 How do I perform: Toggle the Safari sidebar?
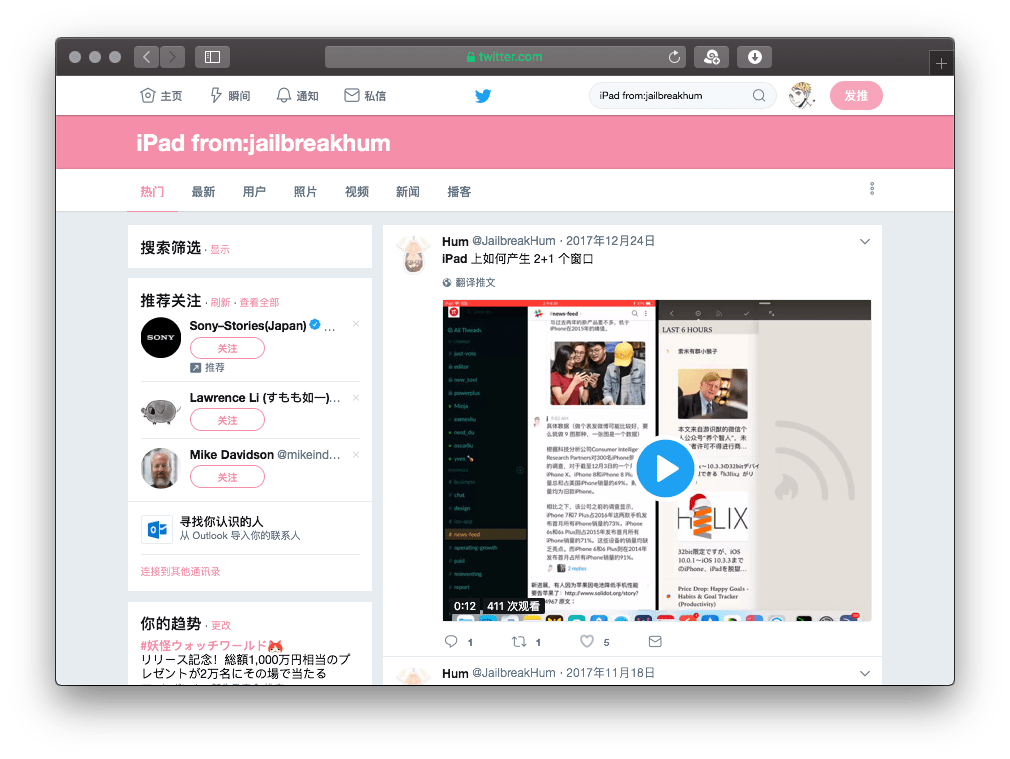pyautogui.click(x=212, y=57)
